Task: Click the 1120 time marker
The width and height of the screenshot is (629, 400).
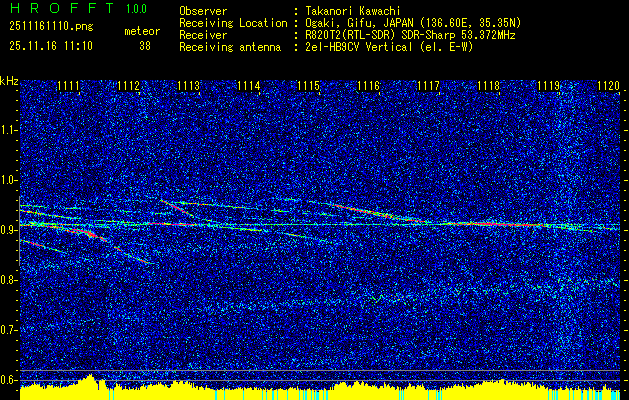Action: [608, 85]
